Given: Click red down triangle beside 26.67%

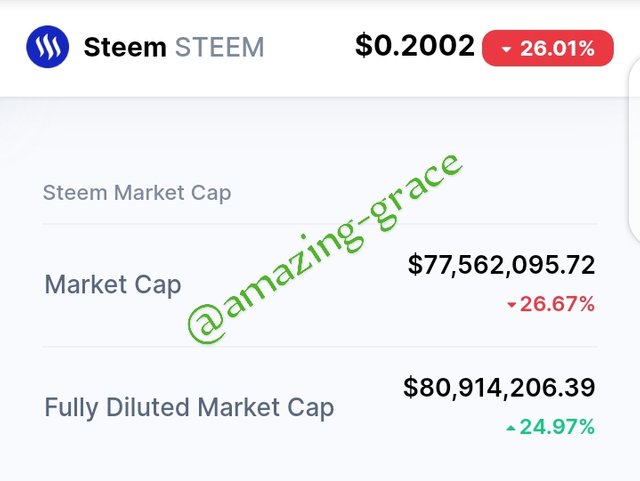Looking at the screenshot, I should point(512,305).
